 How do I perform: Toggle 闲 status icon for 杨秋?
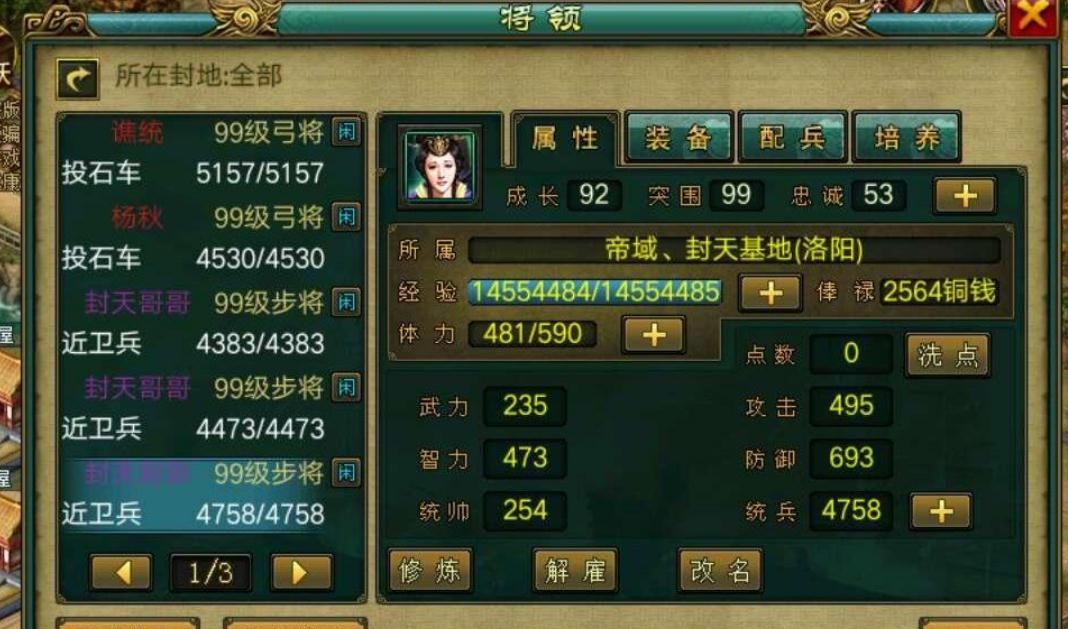(346, 217)
